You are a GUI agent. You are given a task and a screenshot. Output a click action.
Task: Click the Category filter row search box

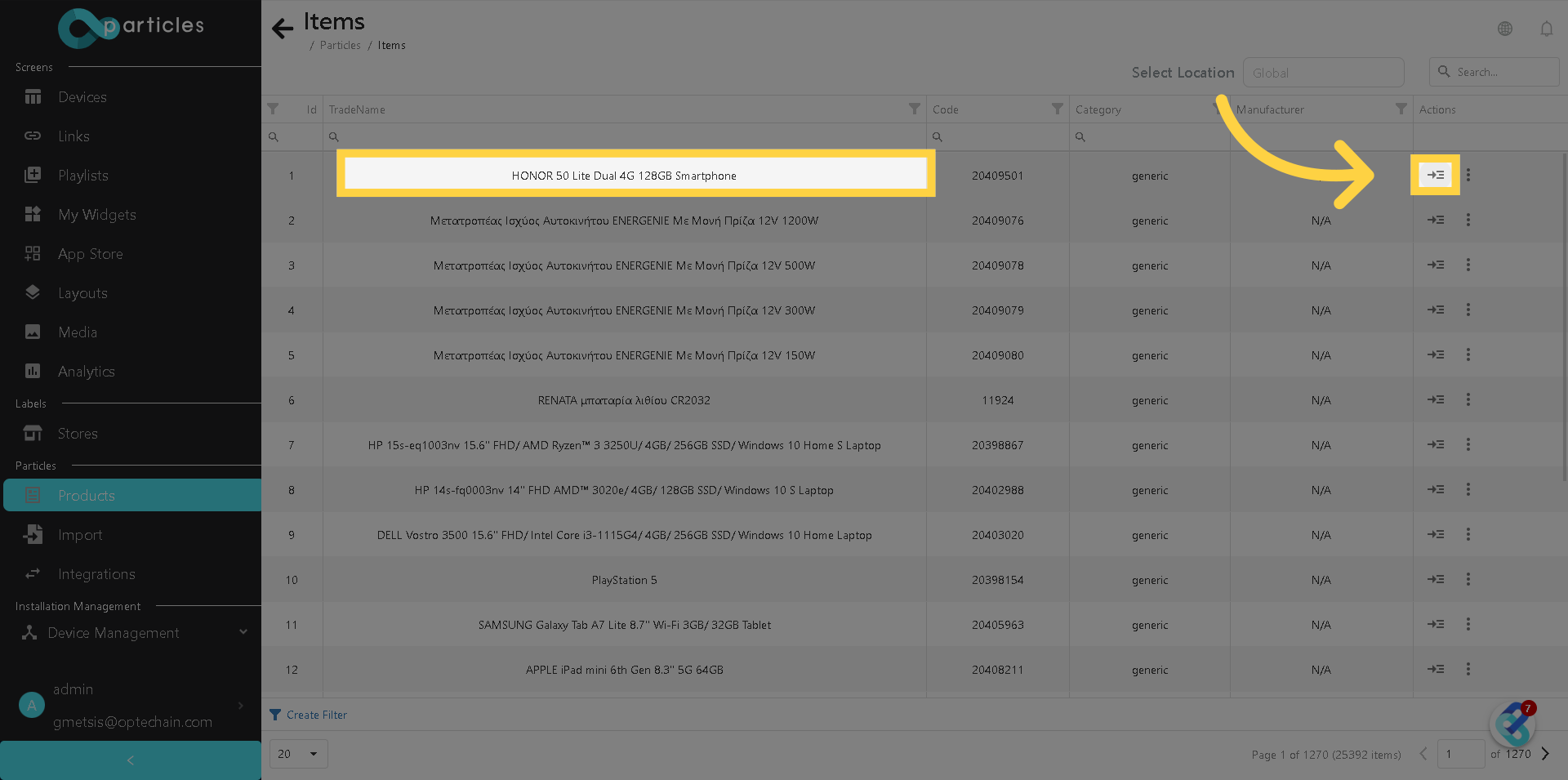point(1150,137)
